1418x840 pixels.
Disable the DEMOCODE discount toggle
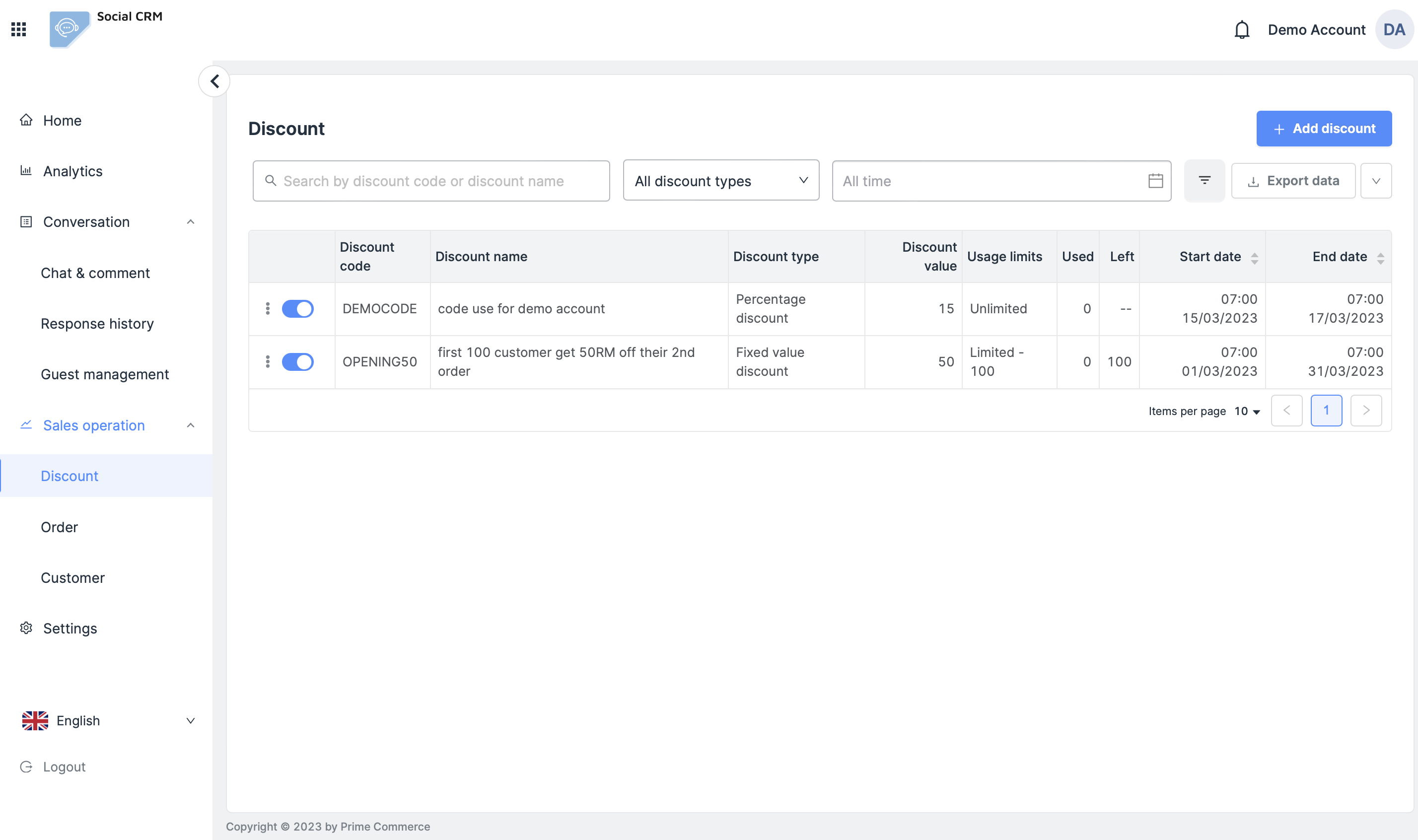[x=298, y=308]
